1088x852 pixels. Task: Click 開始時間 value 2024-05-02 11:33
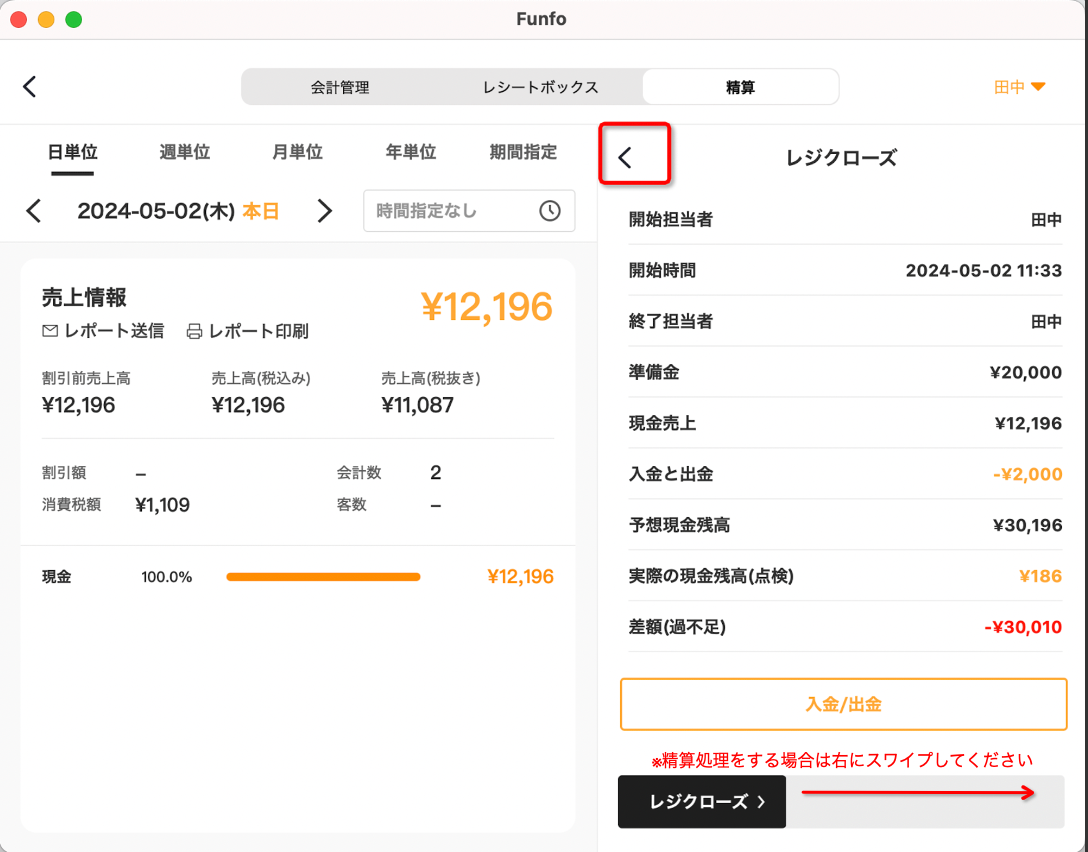pyautogui.click(x=984, y=271)
